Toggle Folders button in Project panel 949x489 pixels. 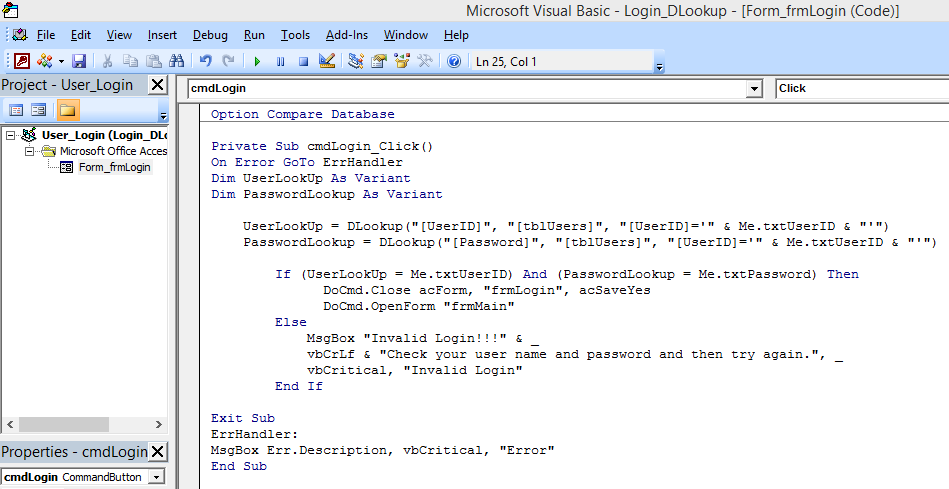coord(68,110)
